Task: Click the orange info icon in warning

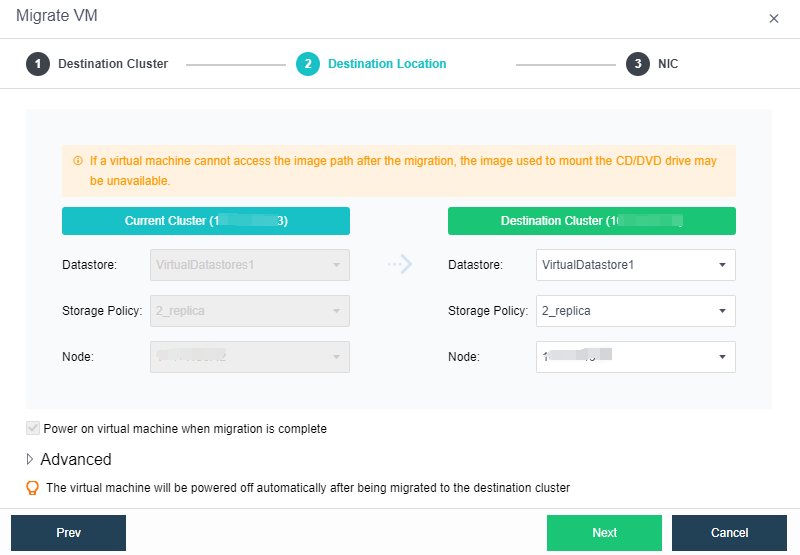Action: pos(78,161)
